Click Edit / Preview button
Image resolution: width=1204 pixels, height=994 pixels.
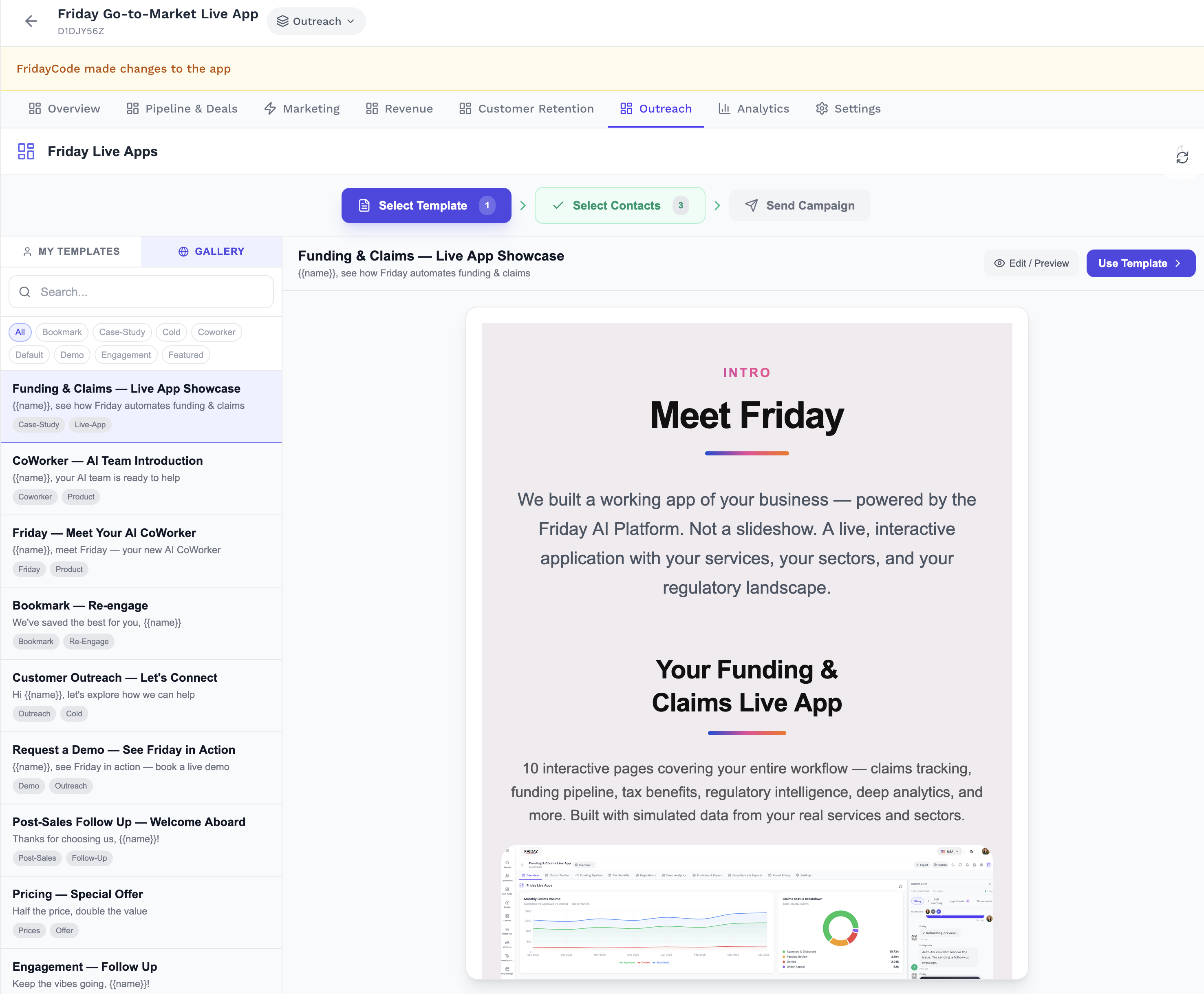[1031, 263]
